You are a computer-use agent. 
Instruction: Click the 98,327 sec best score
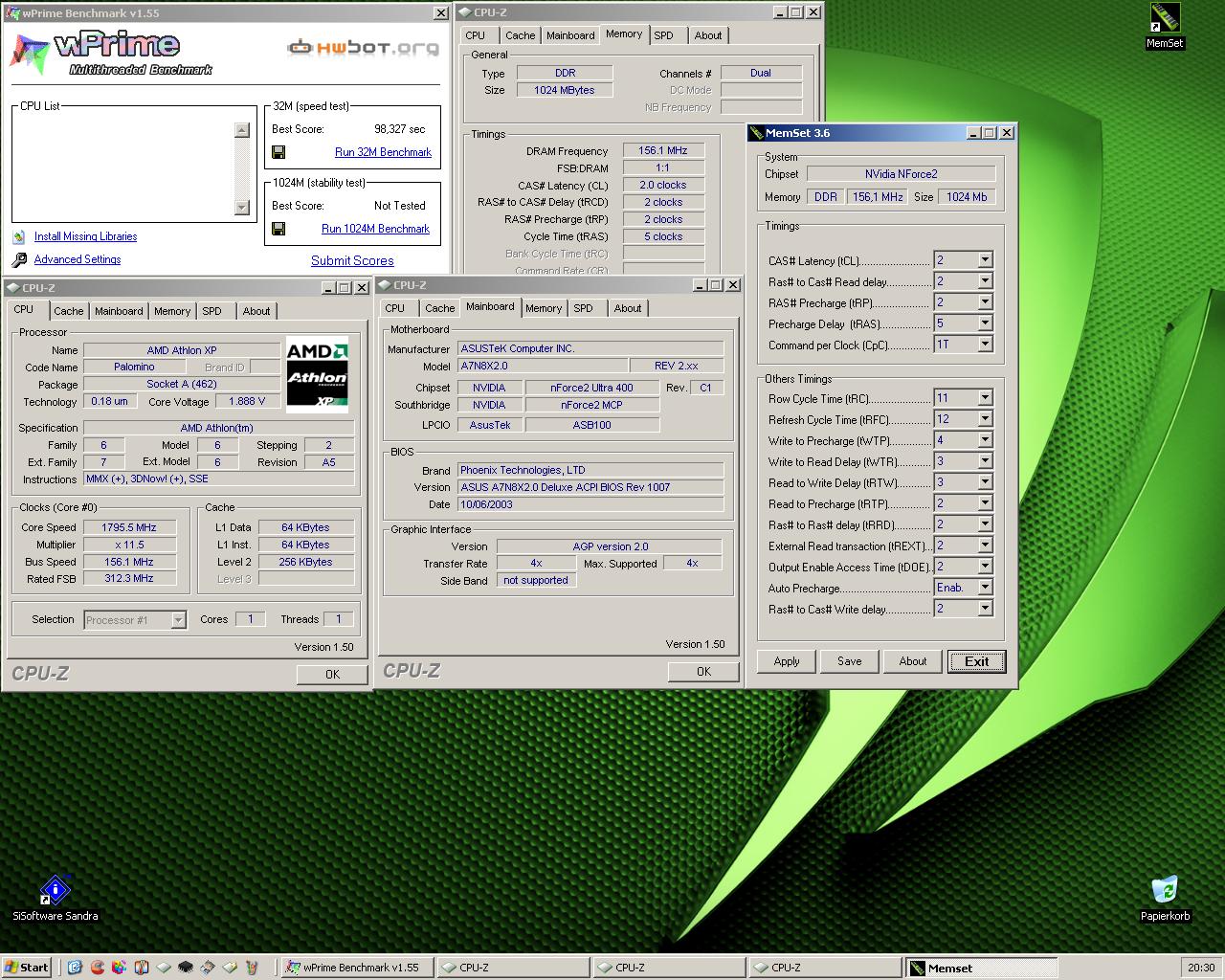point(400,129)
